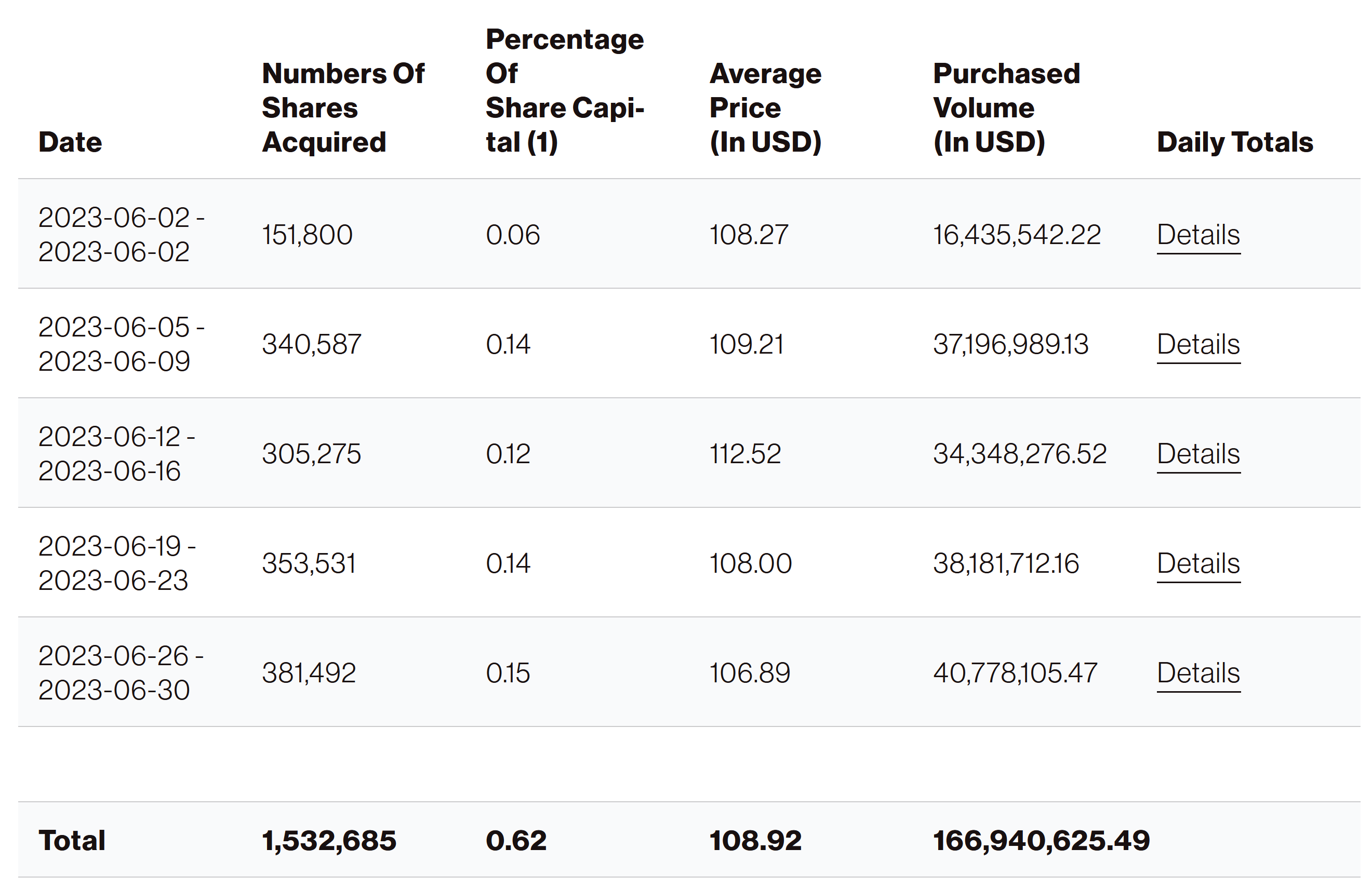1372x889 pixels.
Task: Open Details link for 2023-06-02 row
Action: 1198,235
